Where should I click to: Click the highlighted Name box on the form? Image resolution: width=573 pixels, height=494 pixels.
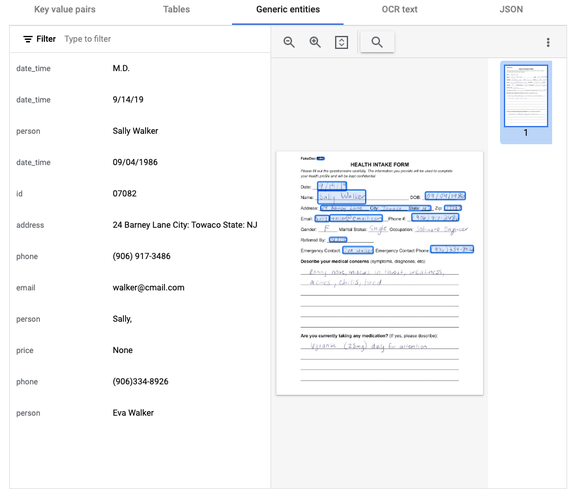(x=341, y=197)
